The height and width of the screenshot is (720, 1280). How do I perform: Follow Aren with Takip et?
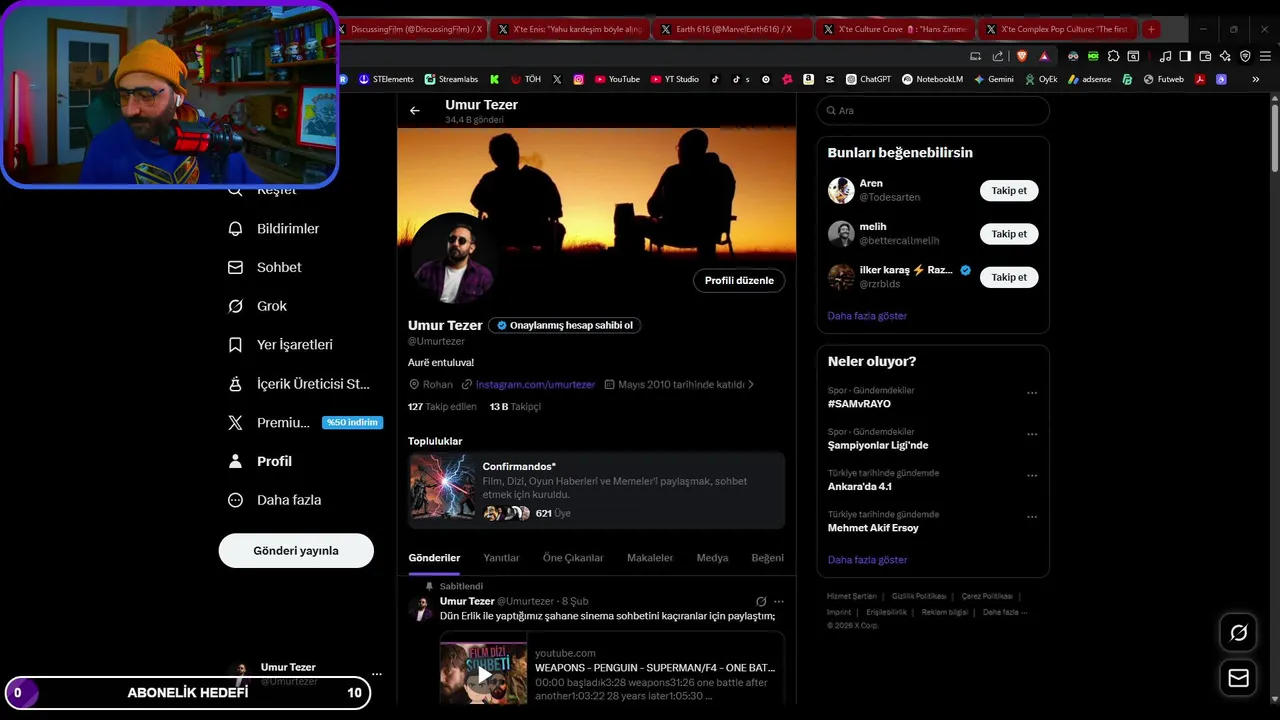click(1009, 190)
